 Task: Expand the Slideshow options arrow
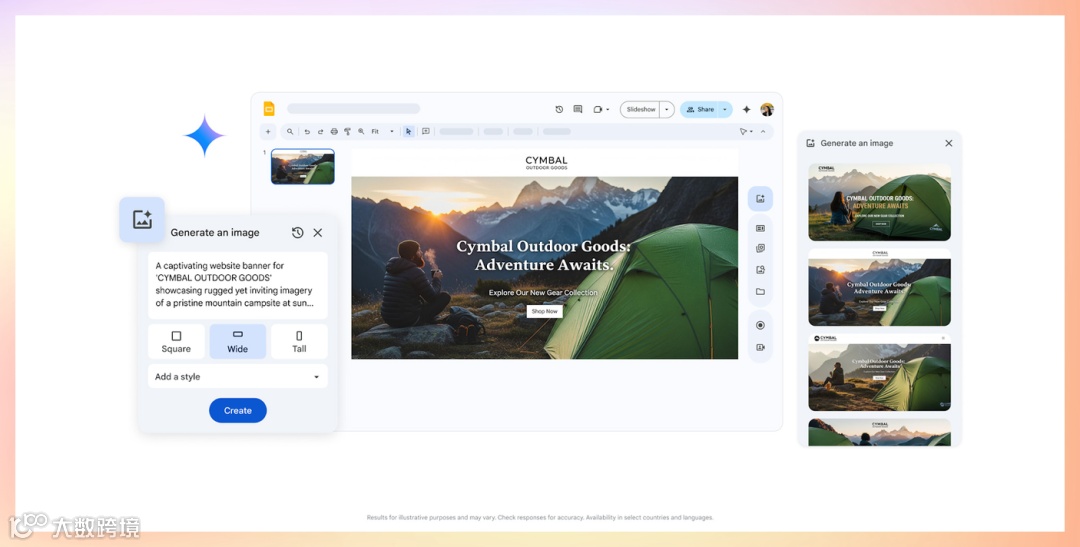click(x=667, y=110)
